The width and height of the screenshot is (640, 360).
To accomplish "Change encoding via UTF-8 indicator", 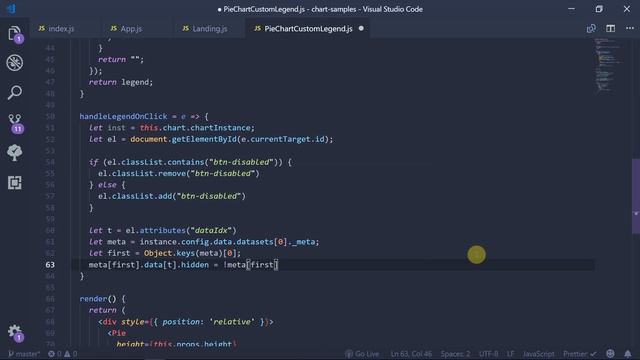I will 489,354.
